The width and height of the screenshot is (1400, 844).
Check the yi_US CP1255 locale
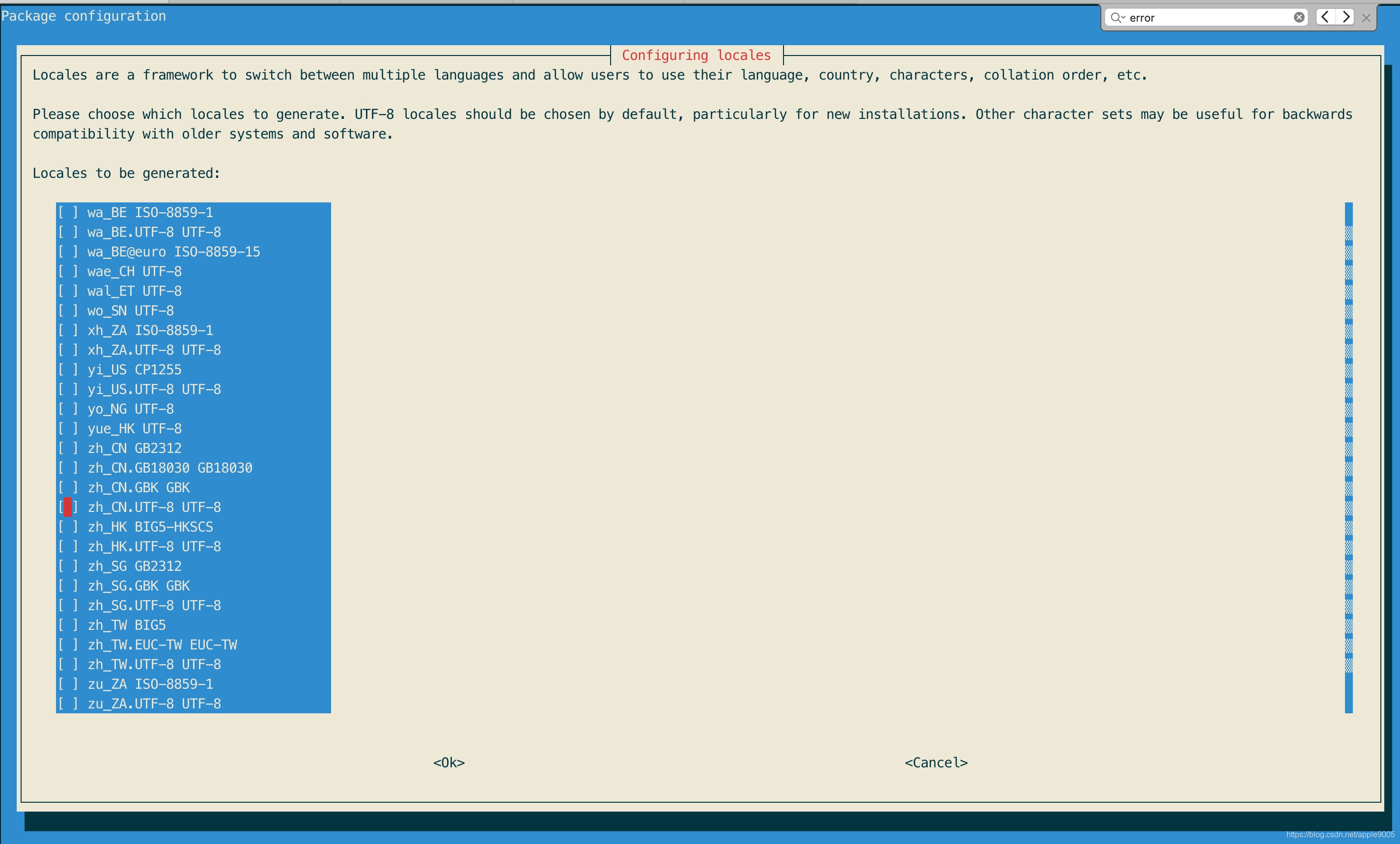pos(68,369)
